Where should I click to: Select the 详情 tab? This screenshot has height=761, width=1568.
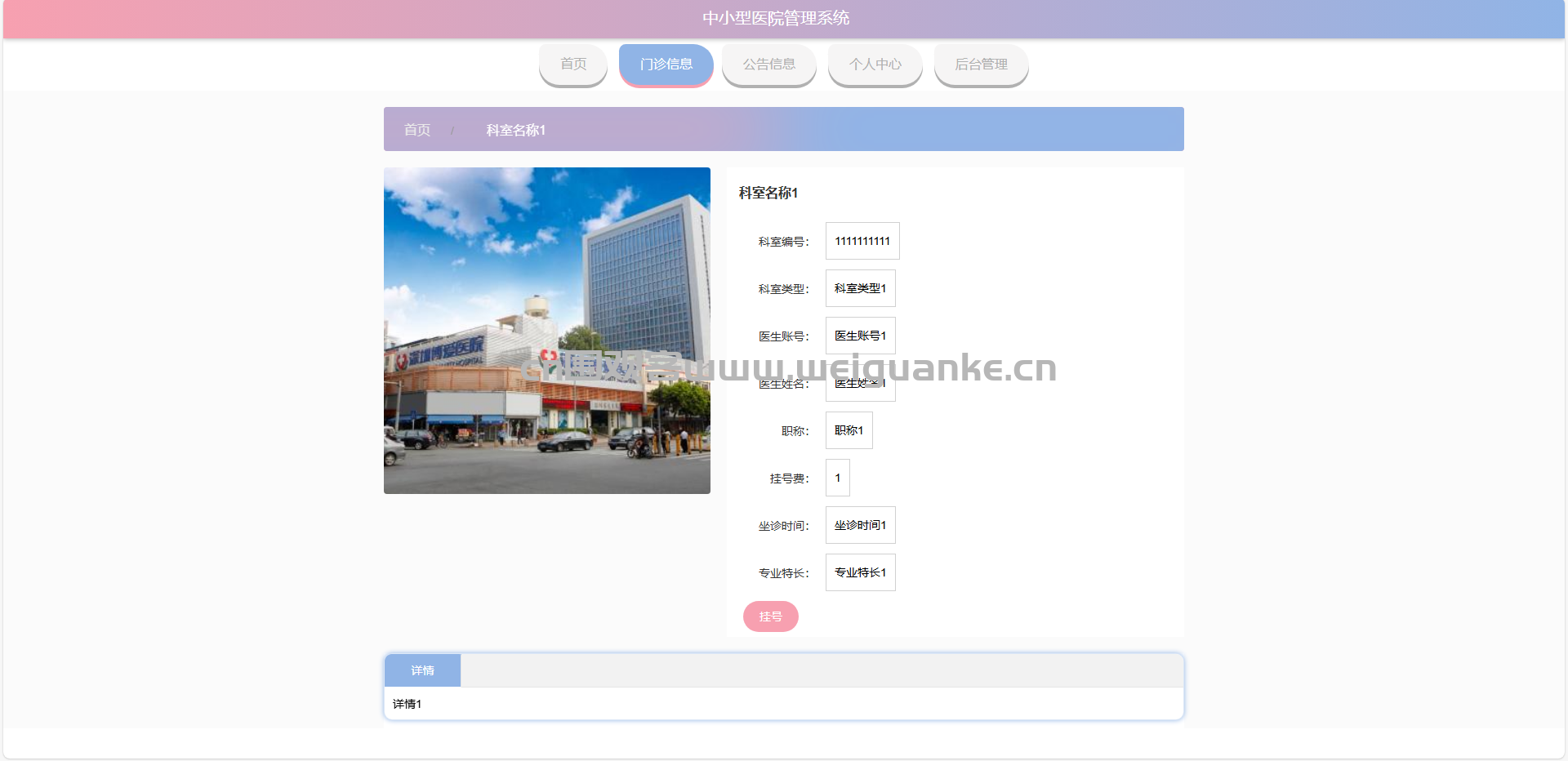point(423,670)
